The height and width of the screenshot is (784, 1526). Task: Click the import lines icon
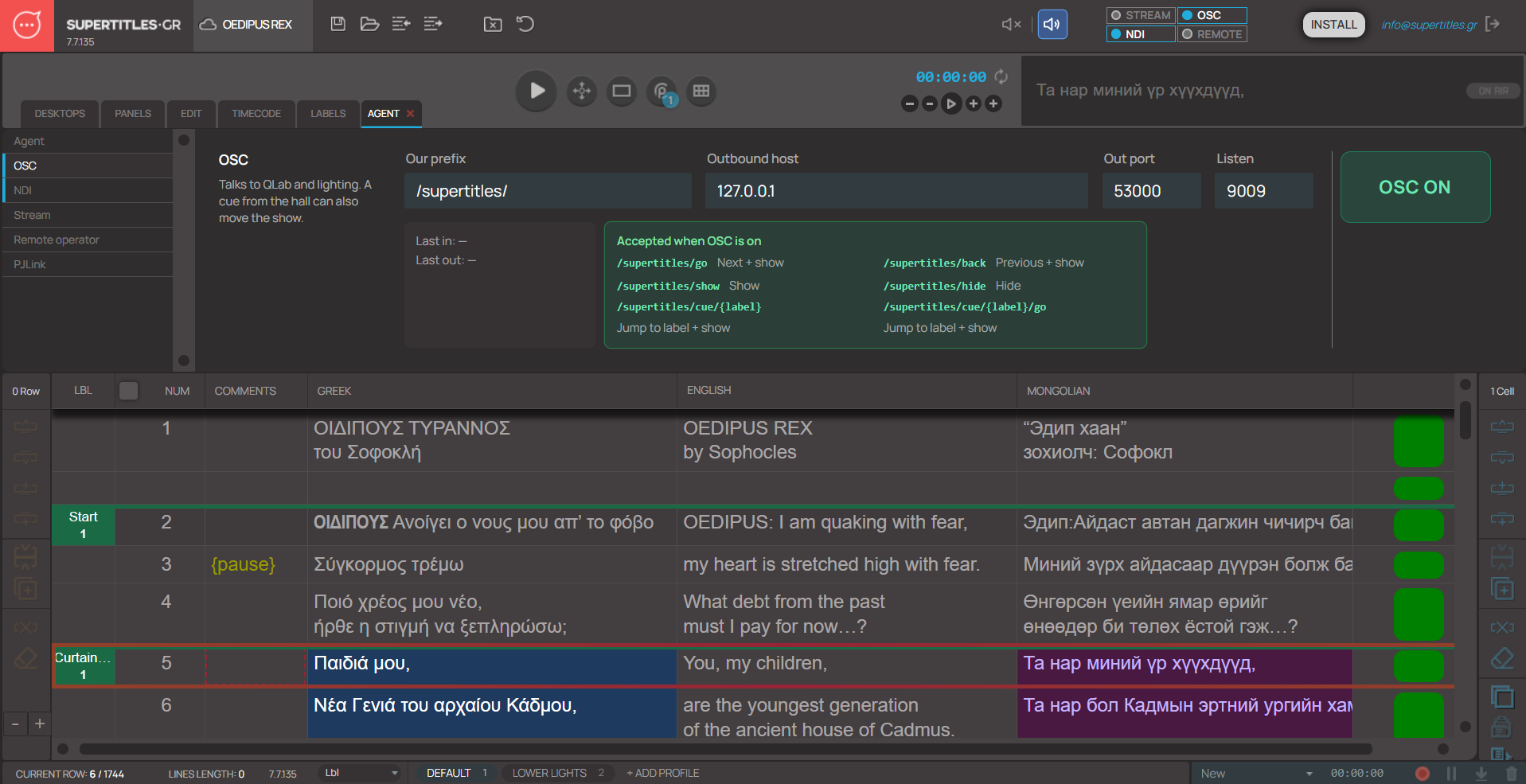(x=401, y=24)
